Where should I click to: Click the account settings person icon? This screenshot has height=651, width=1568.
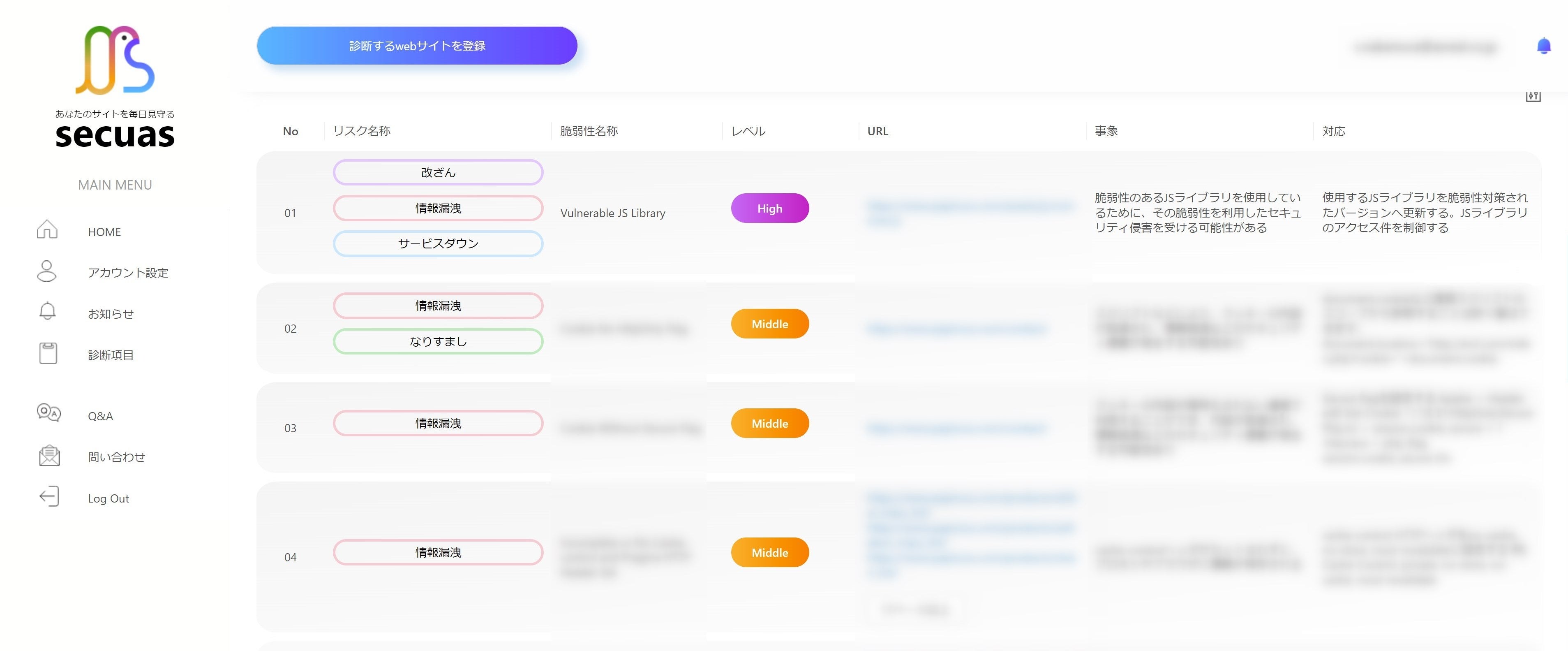click(x=47, y=271)
